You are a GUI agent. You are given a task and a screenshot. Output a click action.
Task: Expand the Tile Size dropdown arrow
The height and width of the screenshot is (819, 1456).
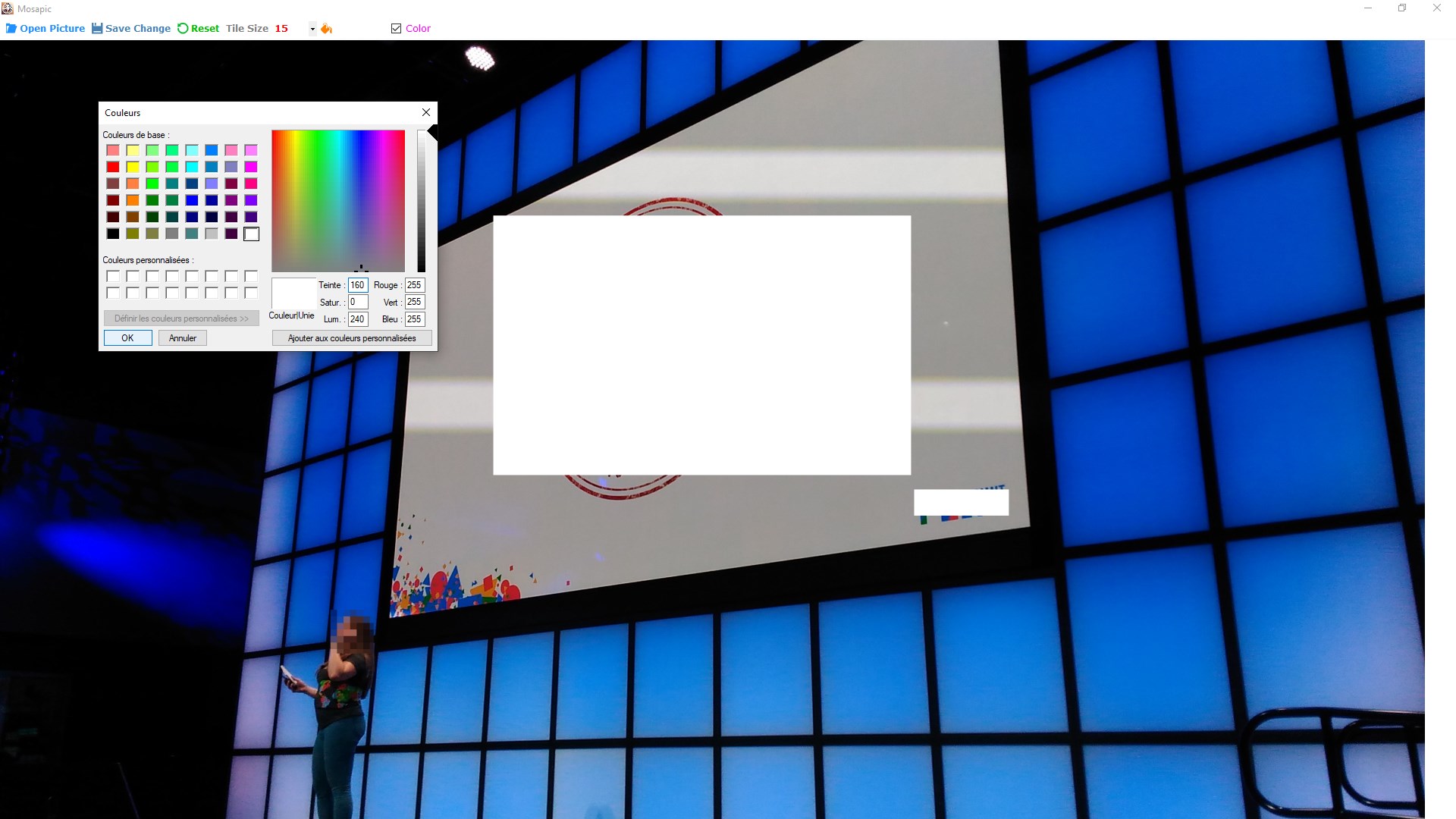coord(312,29)
